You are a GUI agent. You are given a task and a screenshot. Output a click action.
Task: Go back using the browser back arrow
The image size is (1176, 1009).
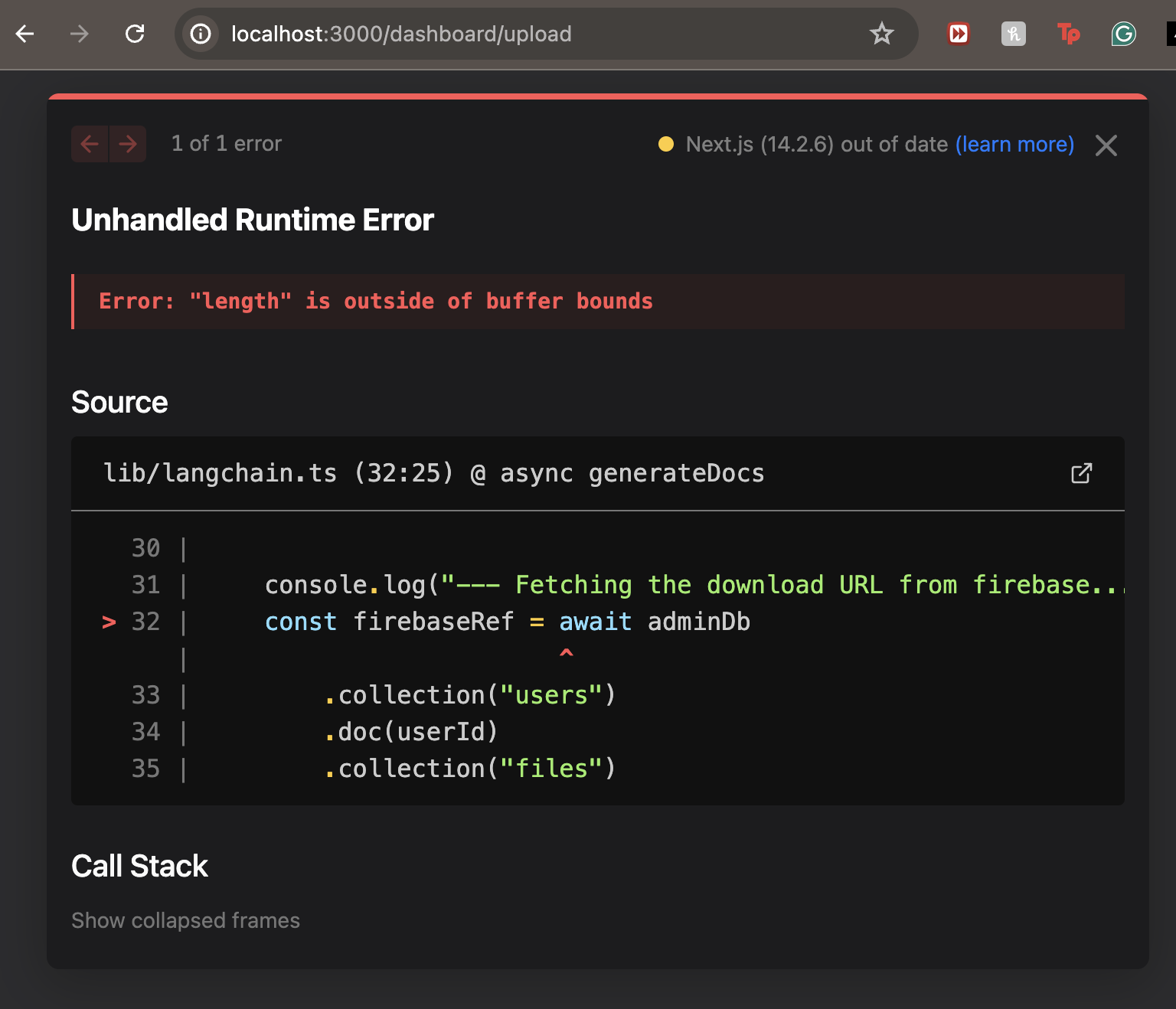coord(24,34)
